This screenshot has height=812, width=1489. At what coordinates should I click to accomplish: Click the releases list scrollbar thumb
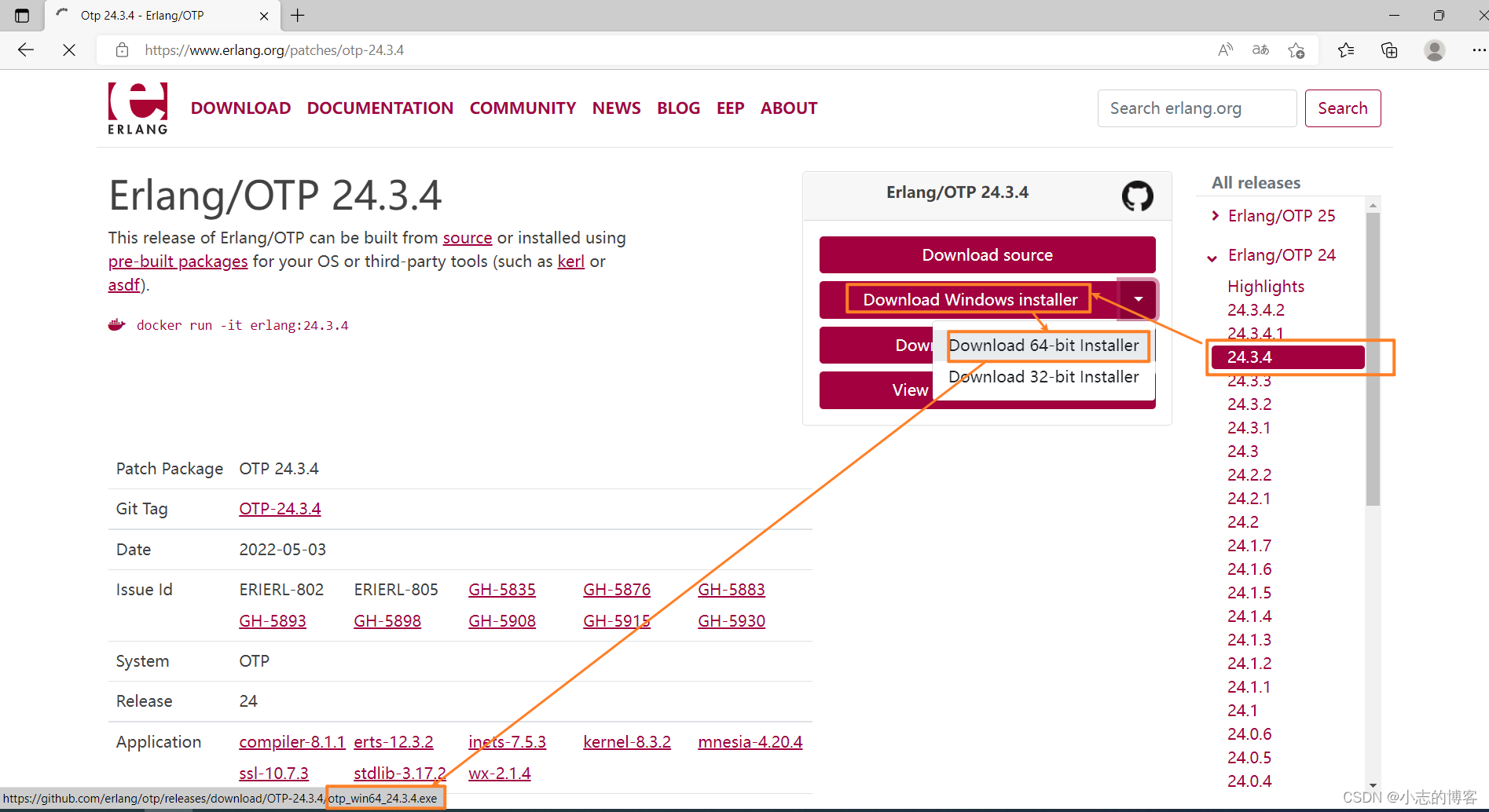(x=1373, y=360)
